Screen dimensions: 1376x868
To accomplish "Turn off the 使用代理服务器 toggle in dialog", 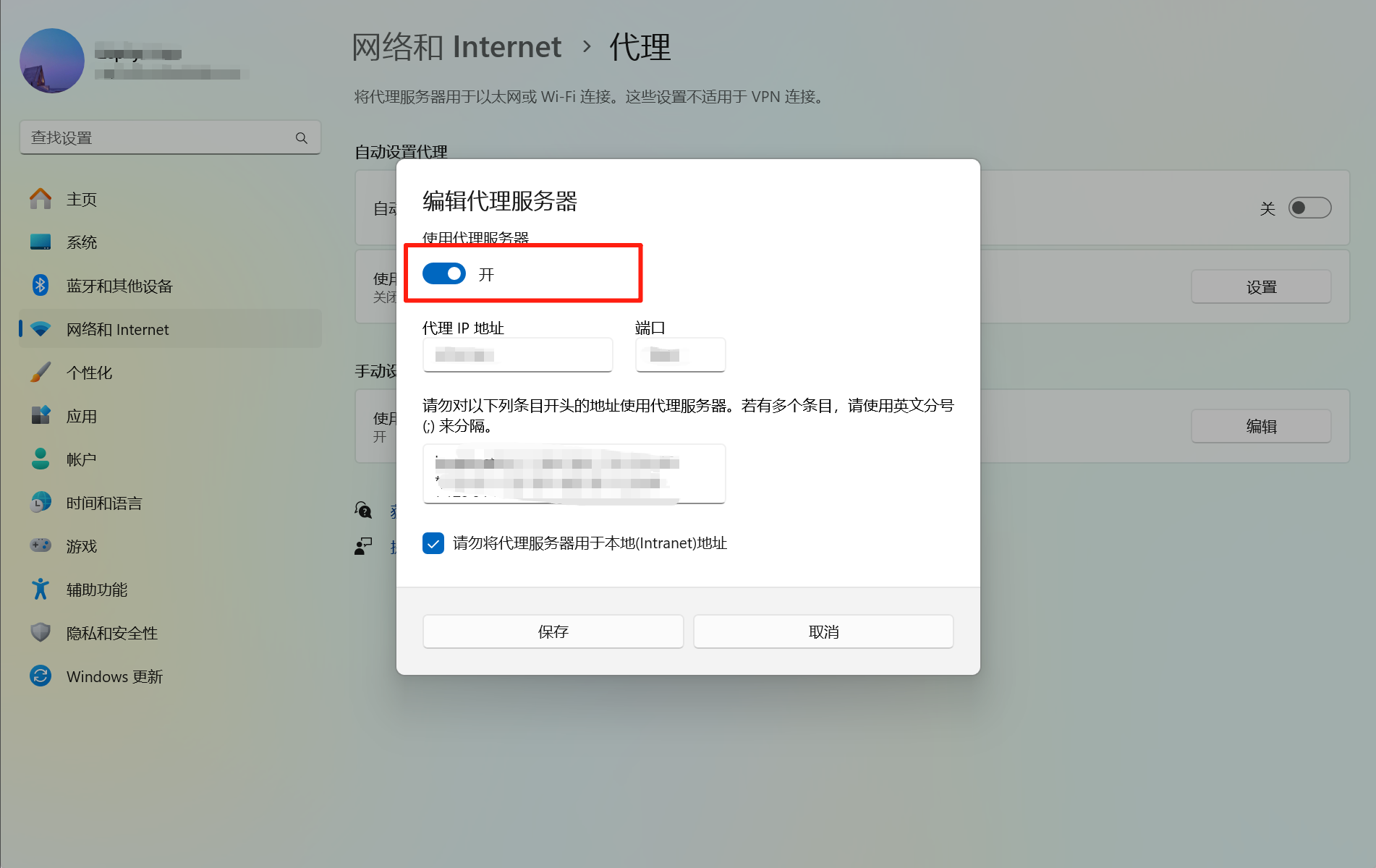I will [444, 273].
